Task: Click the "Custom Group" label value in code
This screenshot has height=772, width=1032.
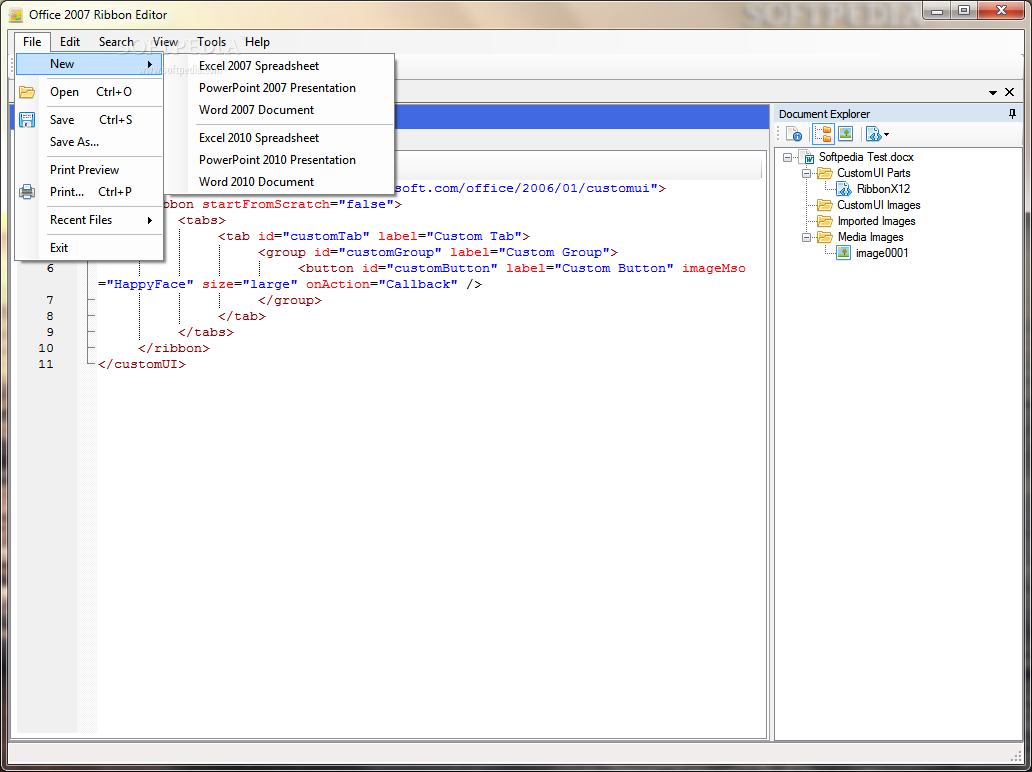Action: [x=554, y=252]
